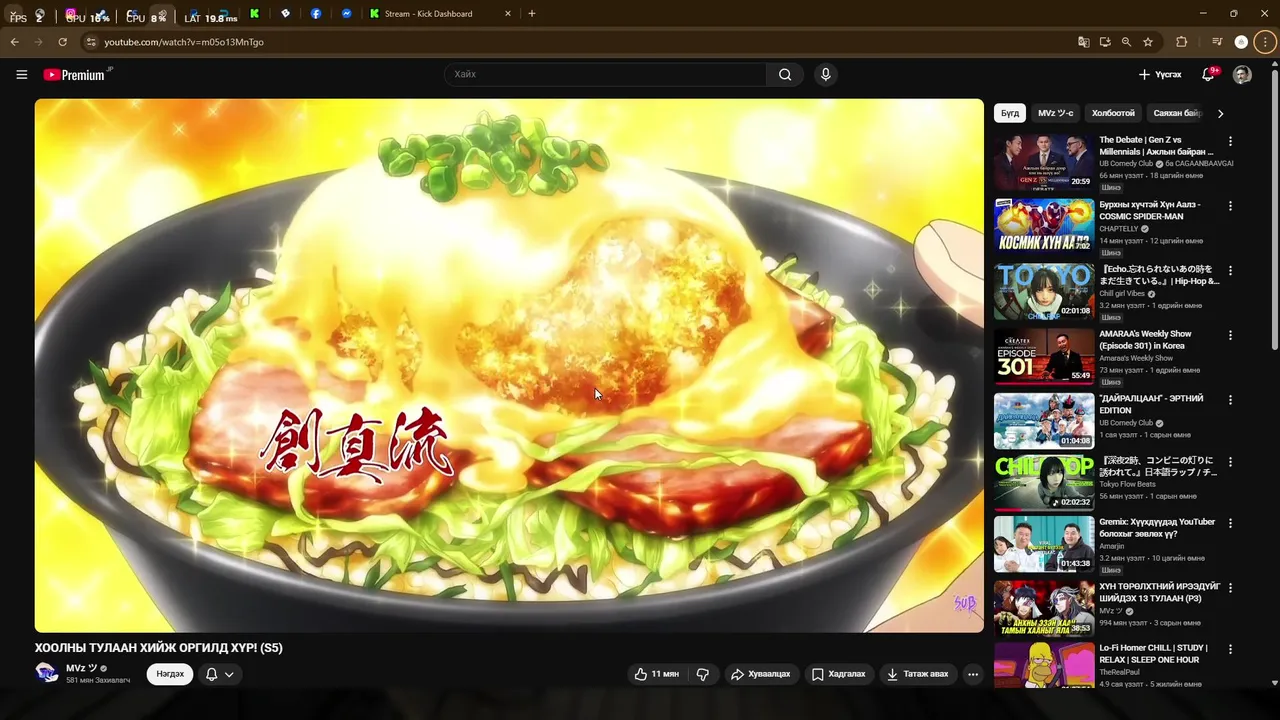Image resolution: width=1280 pixels, height=720 pixels.
Task: Open options for AMARAA's Weekly Show video
Action: coord(1230,335)
